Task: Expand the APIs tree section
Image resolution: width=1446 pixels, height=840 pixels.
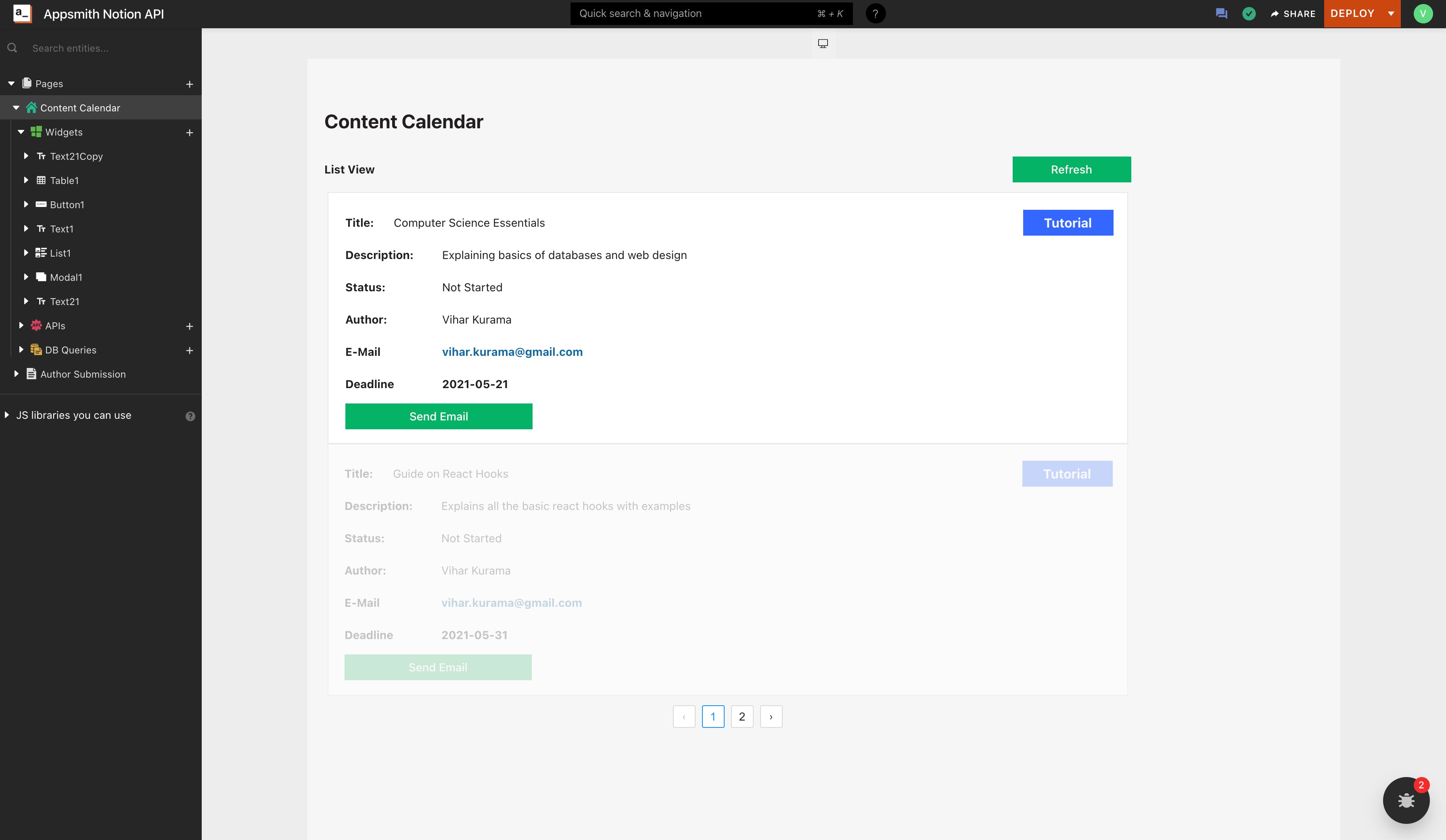Action: coord(21,326)
